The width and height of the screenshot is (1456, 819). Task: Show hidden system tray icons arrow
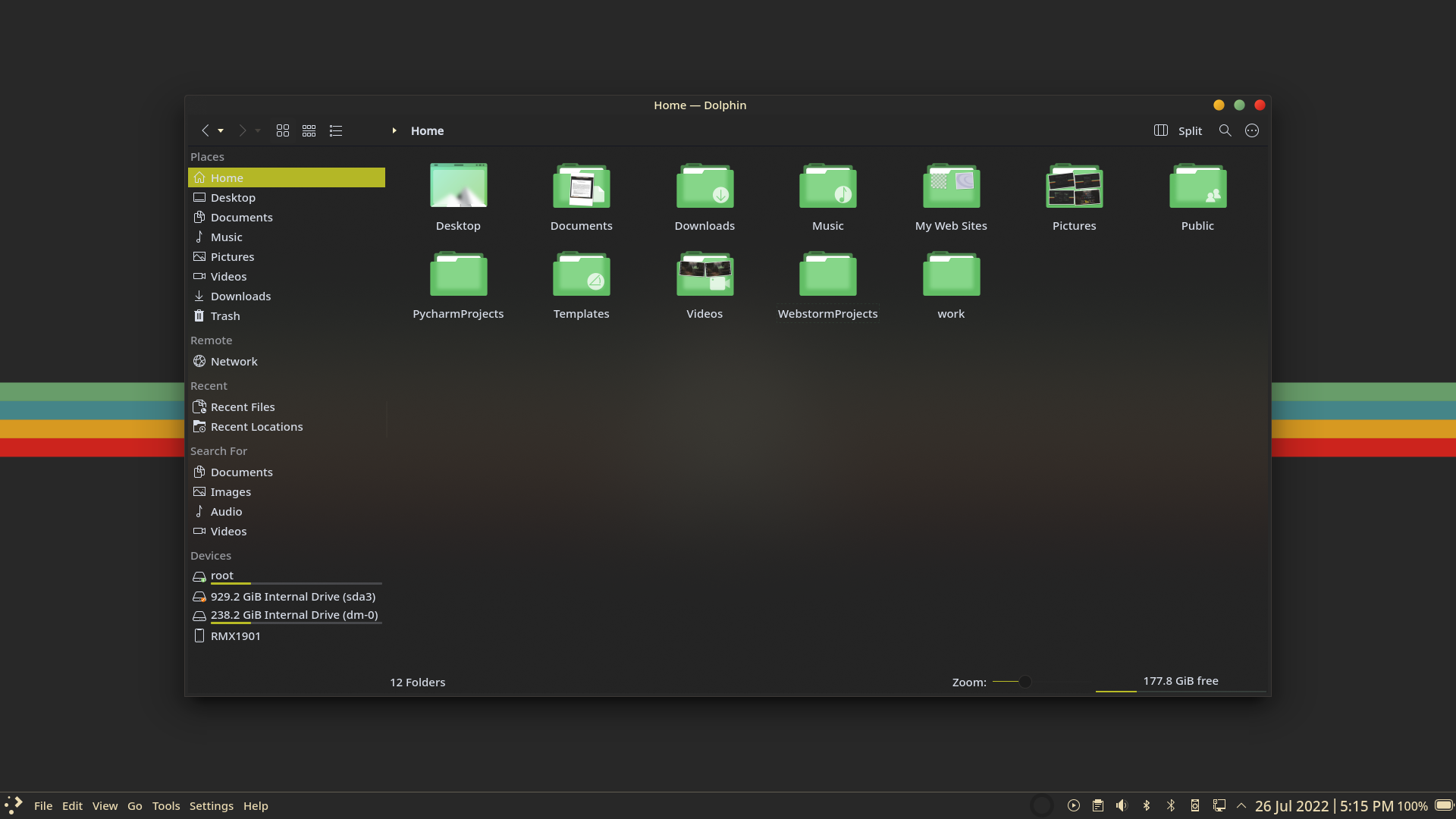(1241, 805)
